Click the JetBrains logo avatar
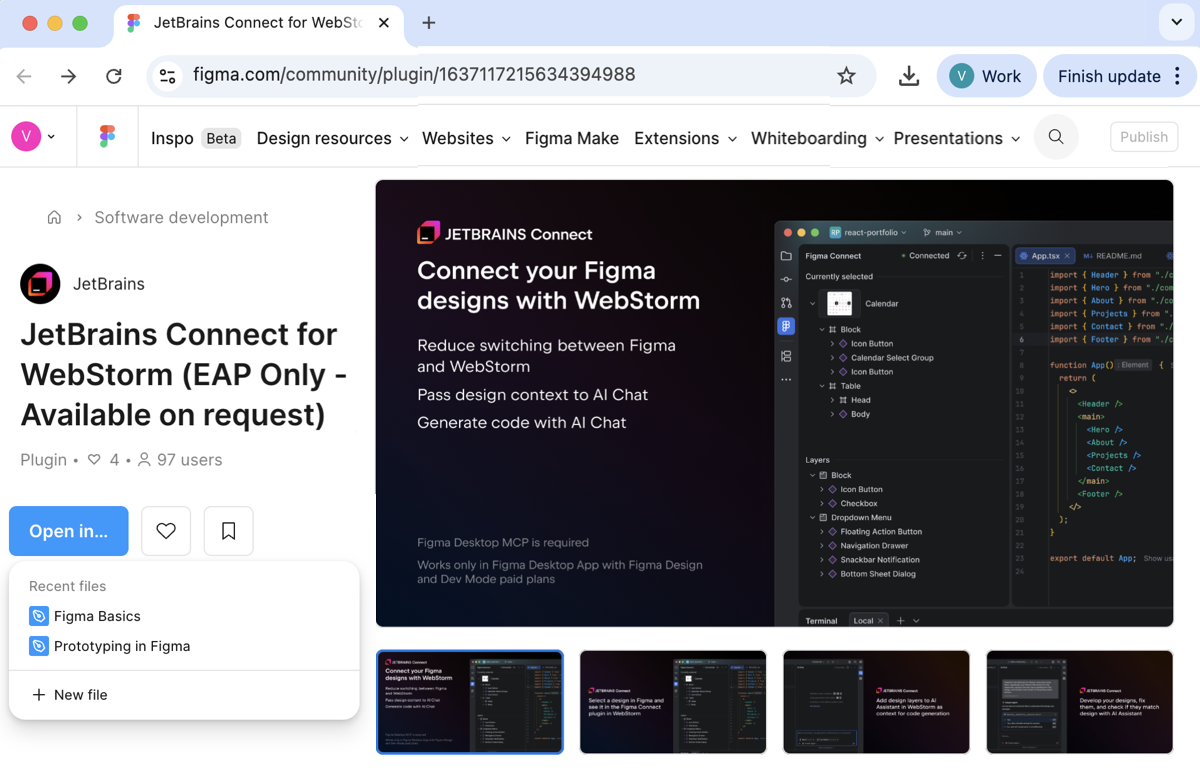The image size is (1200, 768). click(40, 284)
